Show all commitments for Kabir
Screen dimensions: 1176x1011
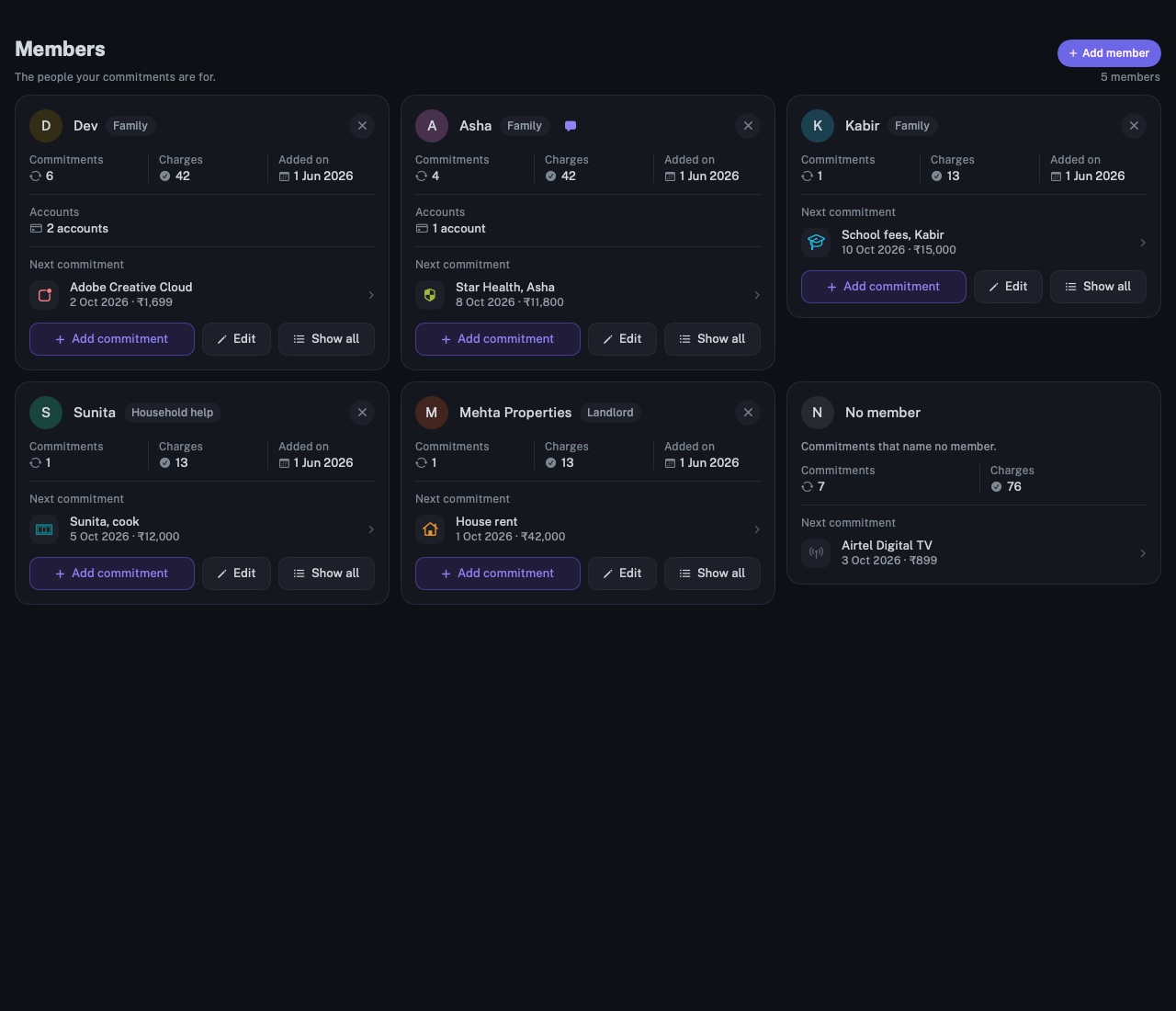pos(1098,287)
